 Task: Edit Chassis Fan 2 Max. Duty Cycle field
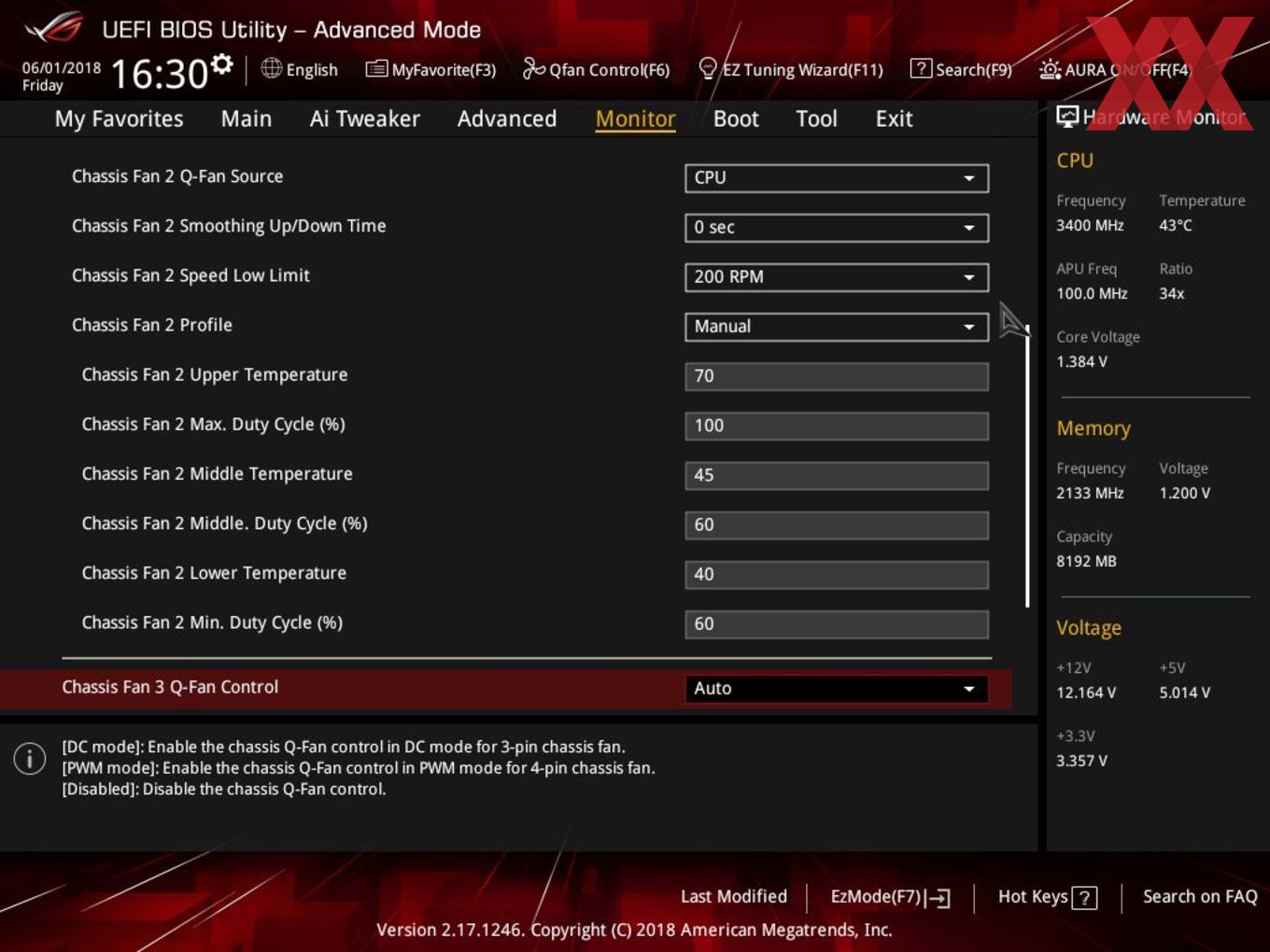[837, 426]
